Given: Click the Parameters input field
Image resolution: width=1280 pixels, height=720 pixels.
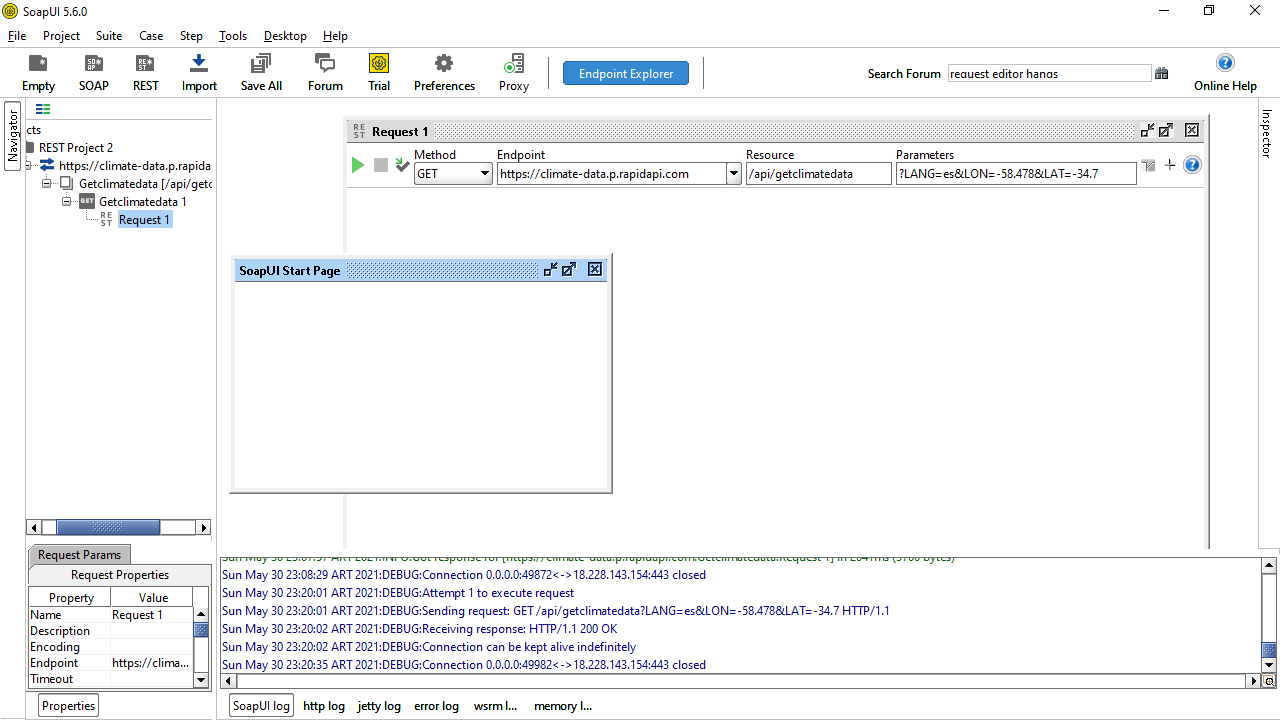Looking at the screenshot, I should coord(1015,174).
